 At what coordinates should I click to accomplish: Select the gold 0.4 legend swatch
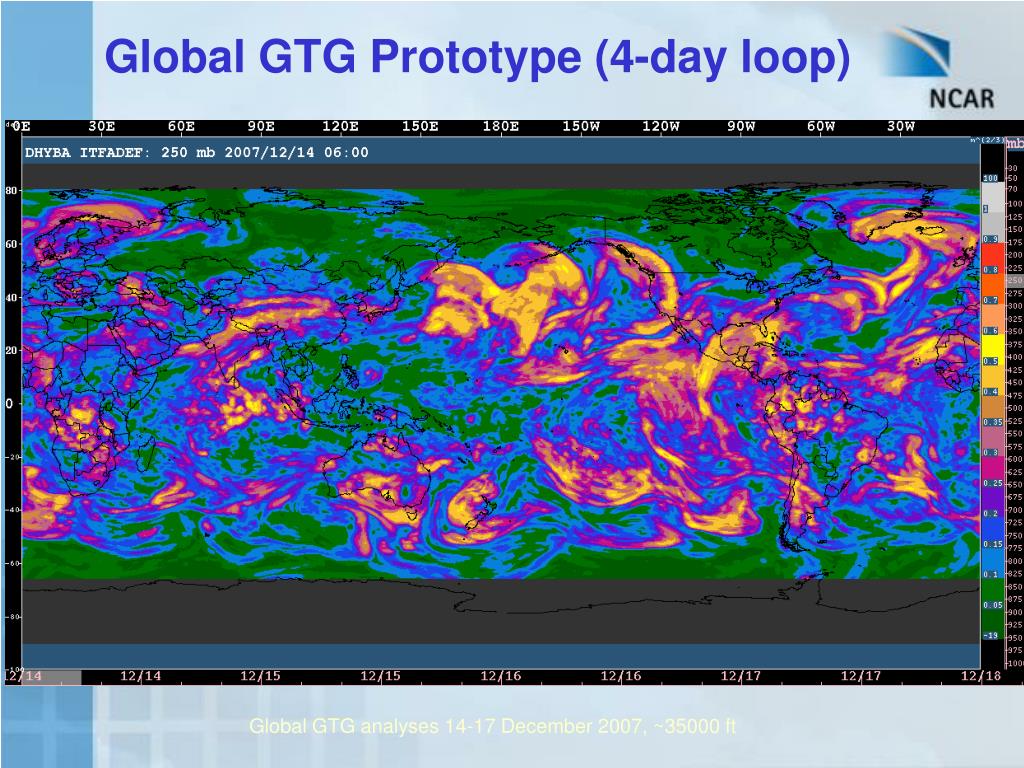click(x=993, y=381)
